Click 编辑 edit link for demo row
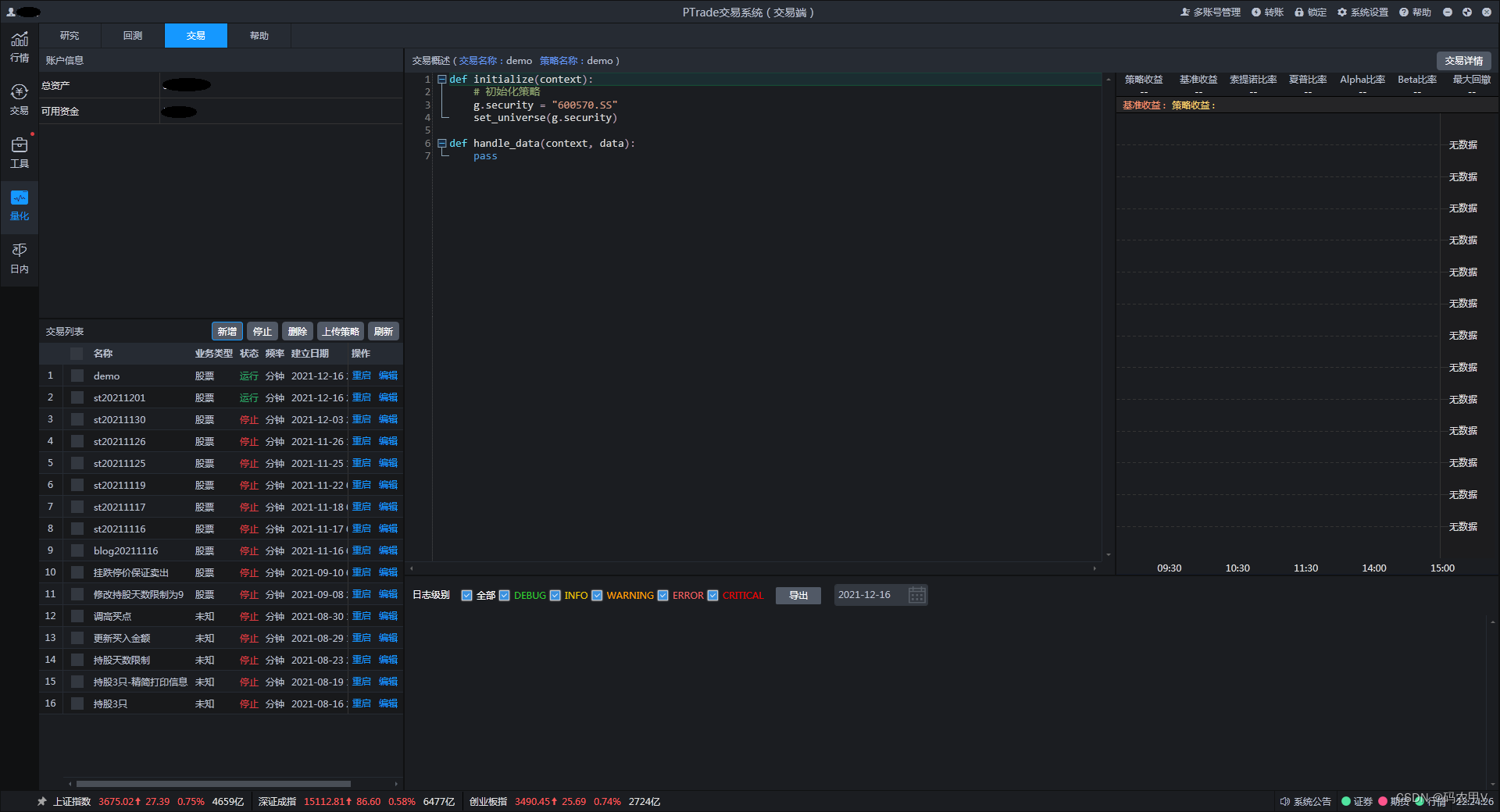The width and height of the screenshot is (1500, 812). coord(388,376)
